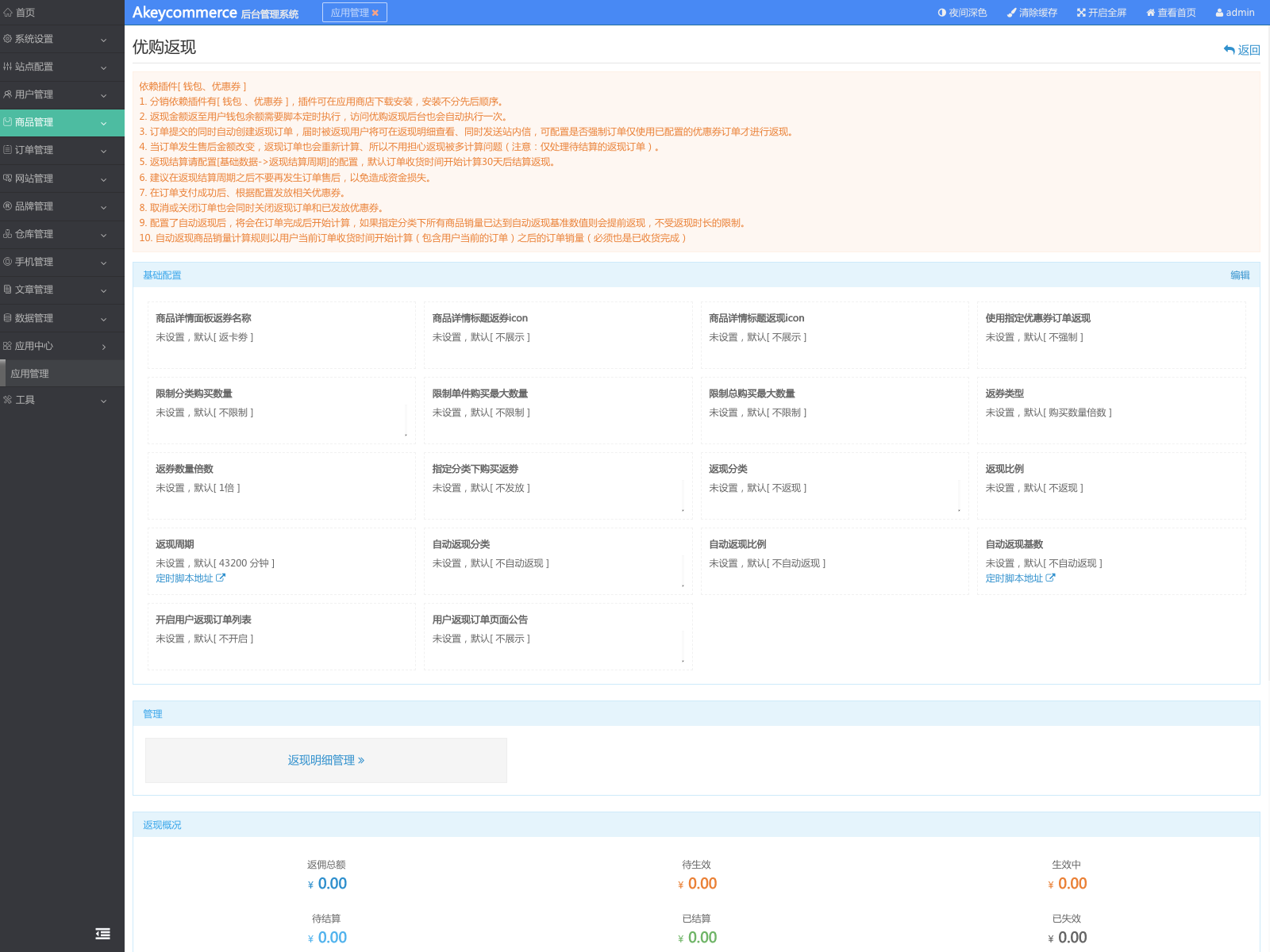Click the sliders icon for 站点配置
Image resolution: width=1270 pixels, height=952 pixels.
[8, 67]
